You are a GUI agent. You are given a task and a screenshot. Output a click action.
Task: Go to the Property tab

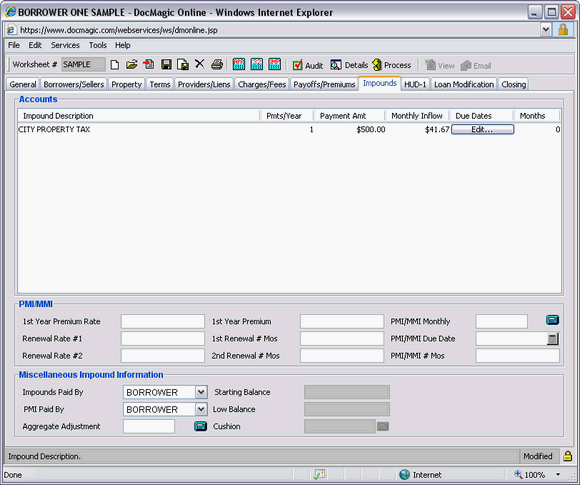point(127,84)
